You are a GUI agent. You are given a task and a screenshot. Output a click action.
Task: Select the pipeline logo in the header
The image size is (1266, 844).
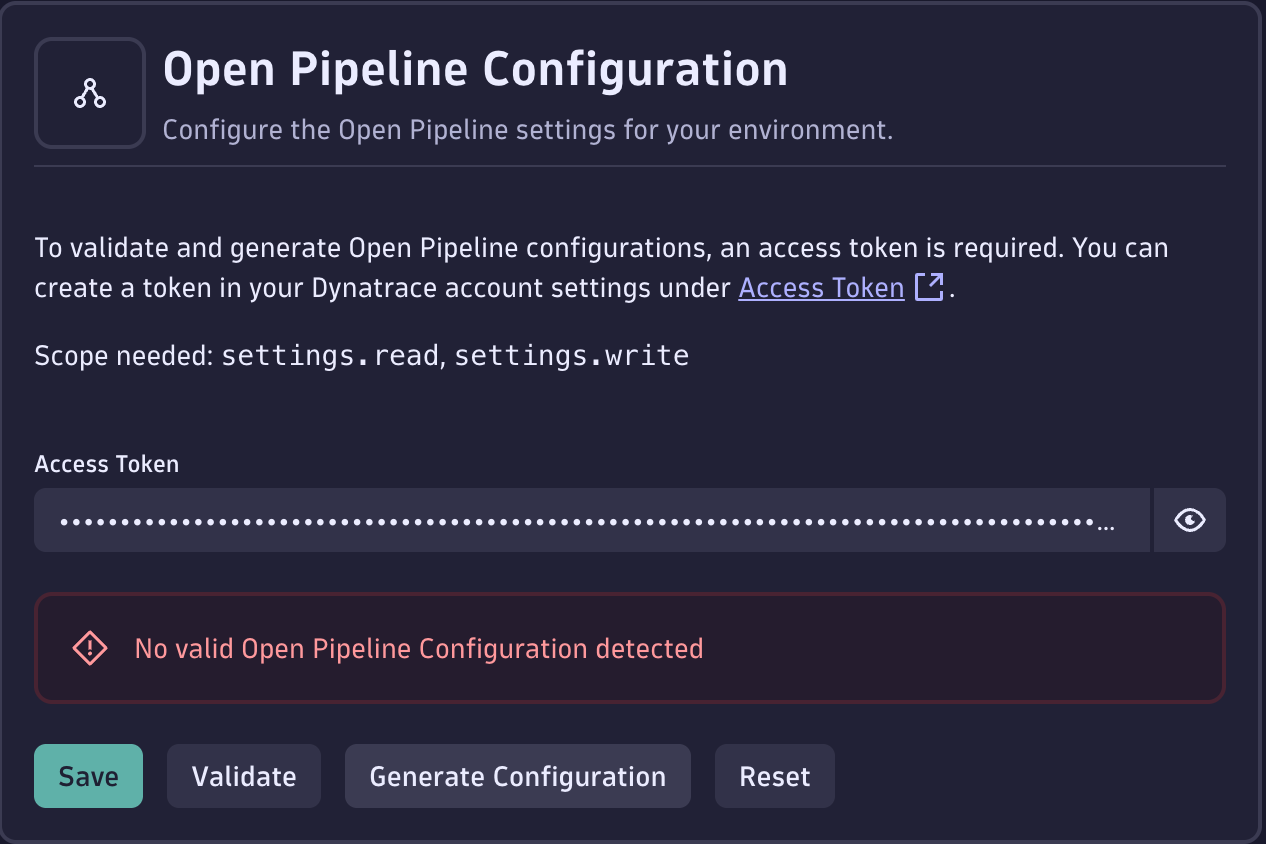click(89, 92)
